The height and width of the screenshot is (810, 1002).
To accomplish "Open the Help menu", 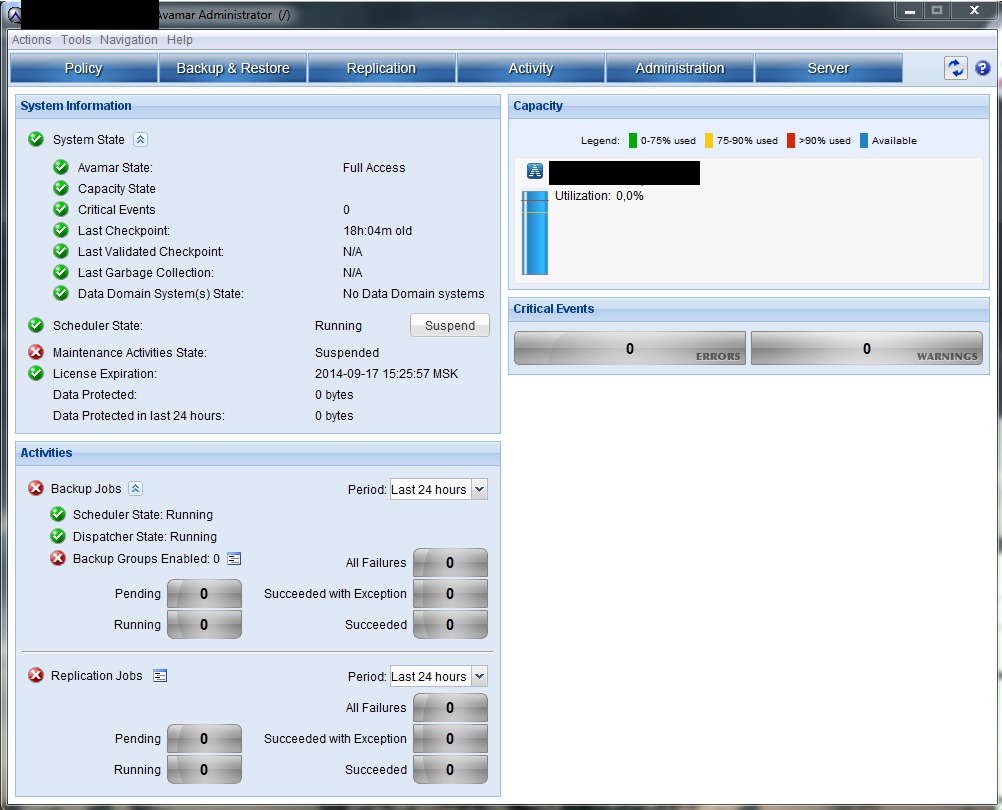I will 180,40.
